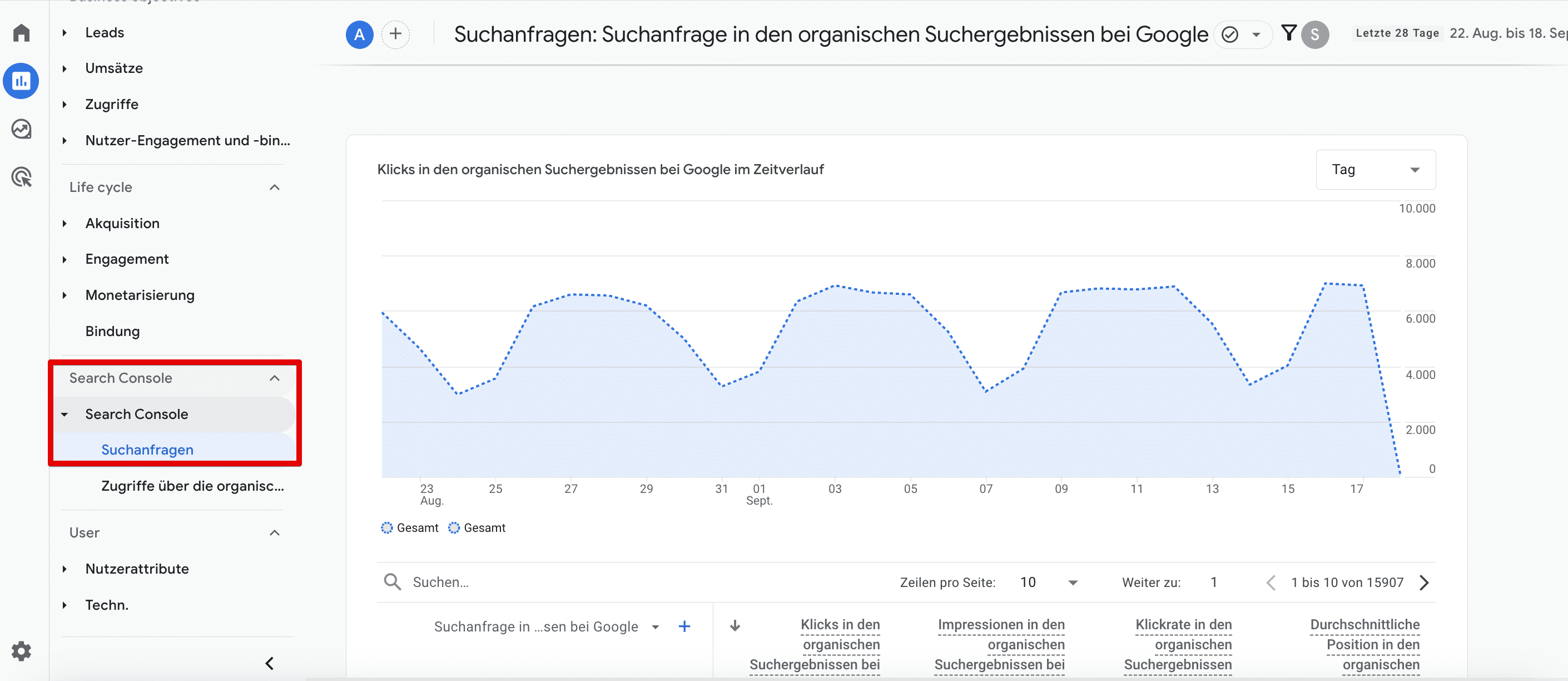Click the bar chart/analytics icon in sidebar
This screenshot has width=1568, height=681.
pyautogui.click(x=24, y=80)
